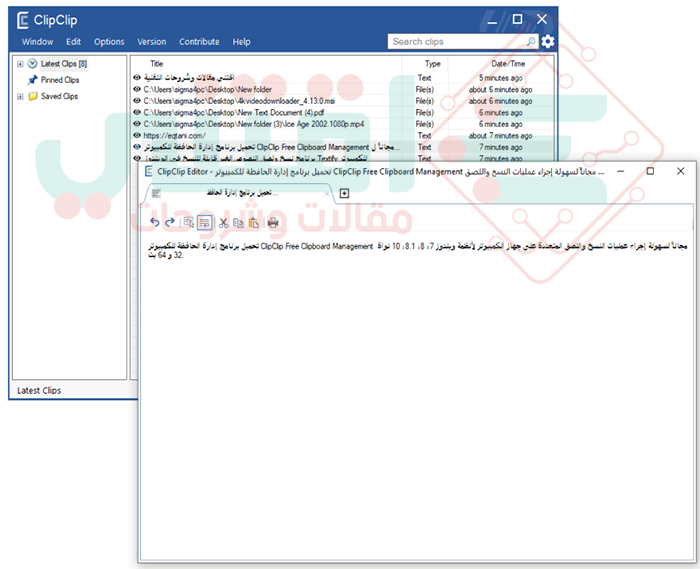The image size is (700, 569).
Task: Open ClipClip settings gear icon
Action: (x=548, y=42)
